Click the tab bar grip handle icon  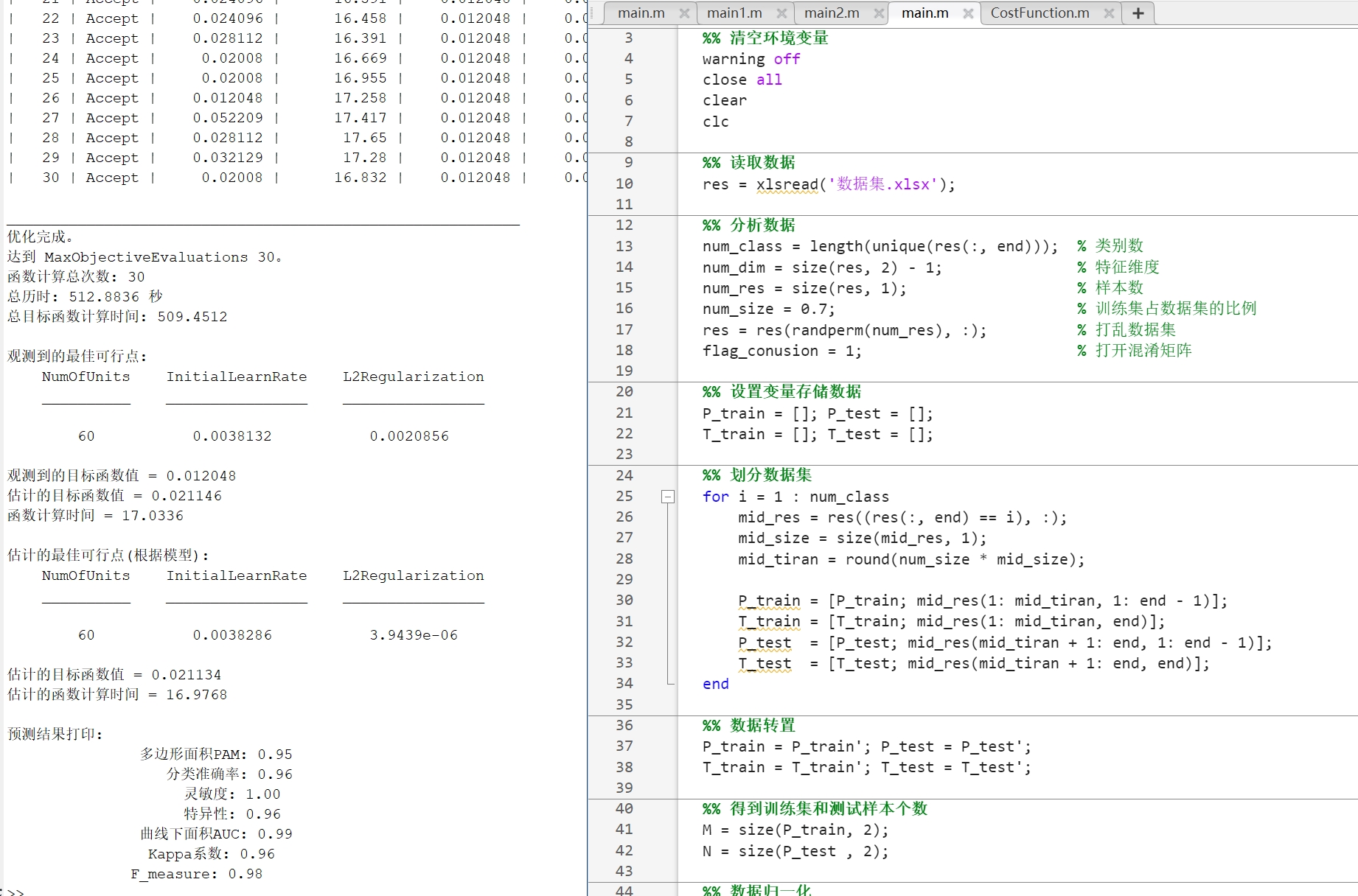pos(591,13)
